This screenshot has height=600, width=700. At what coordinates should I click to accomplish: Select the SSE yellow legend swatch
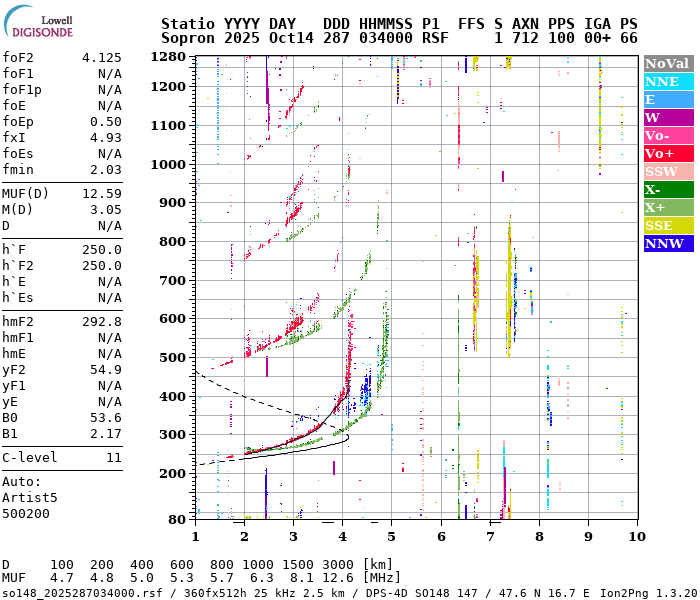coord(668,225)
